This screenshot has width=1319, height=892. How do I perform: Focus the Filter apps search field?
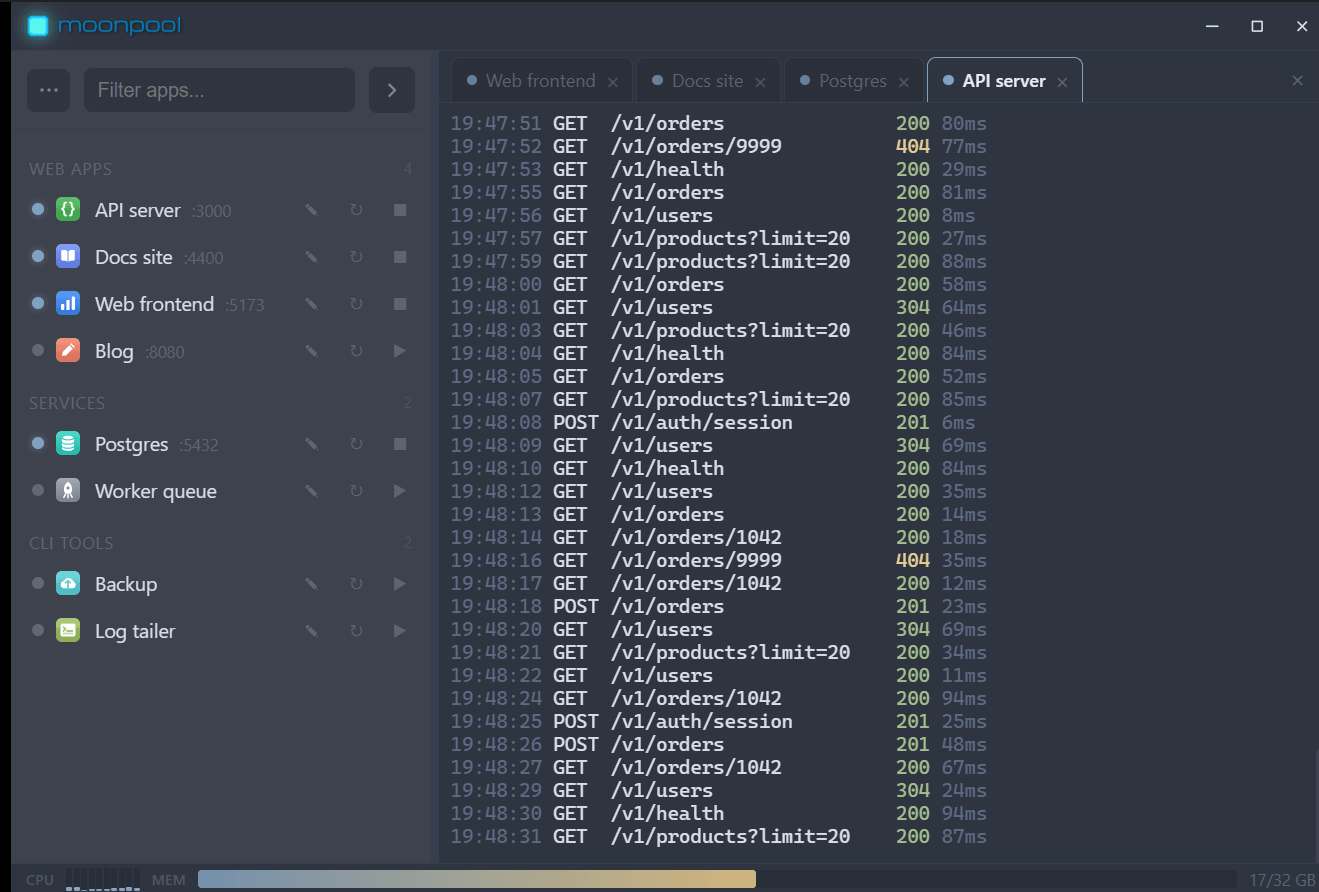(220, 90)
